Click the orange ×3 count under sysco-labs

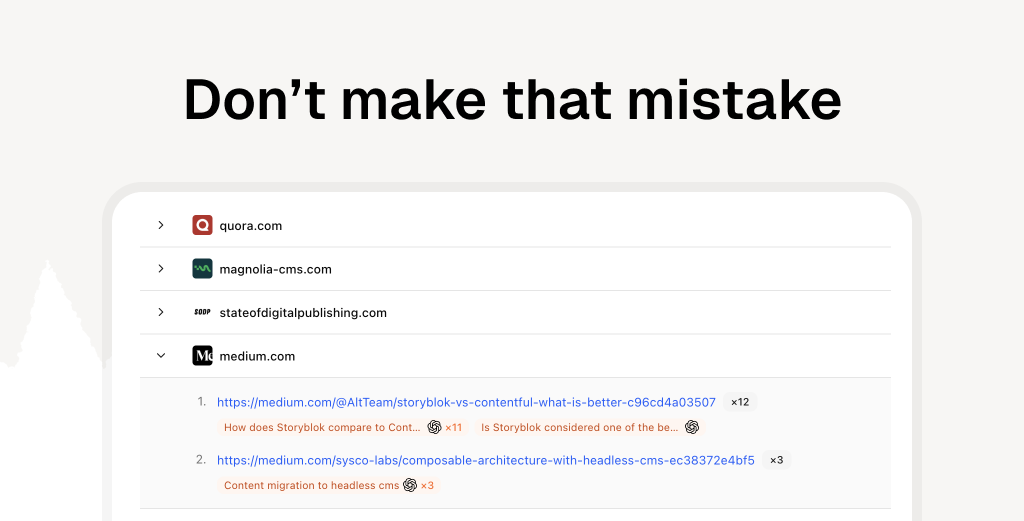pos(427,486)
